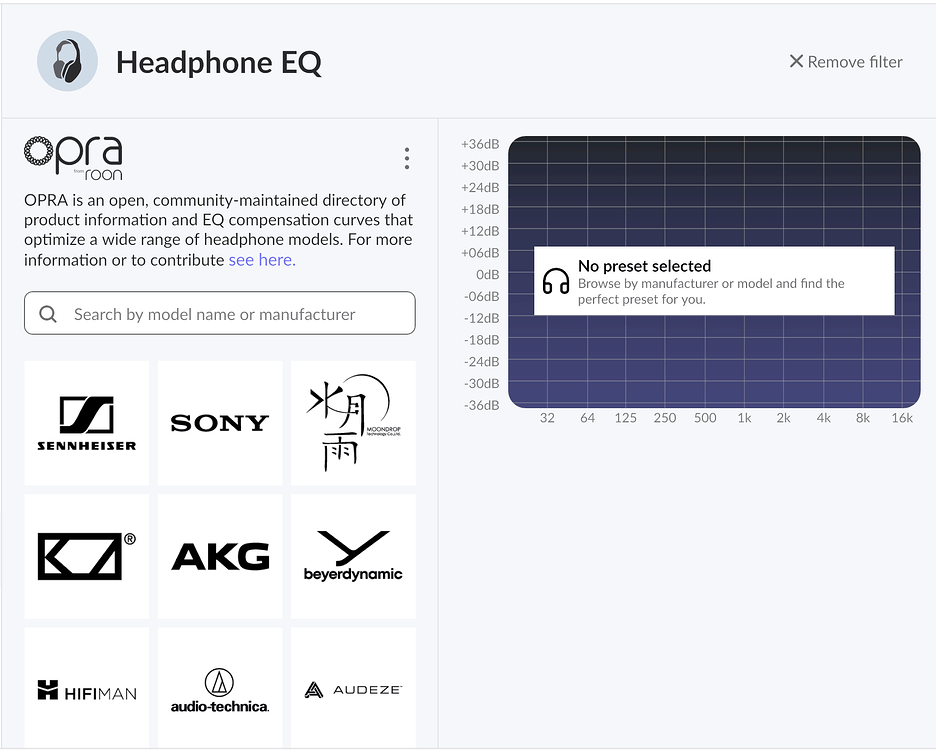Open the Audeze manufacturer tile

pos(353,689)
